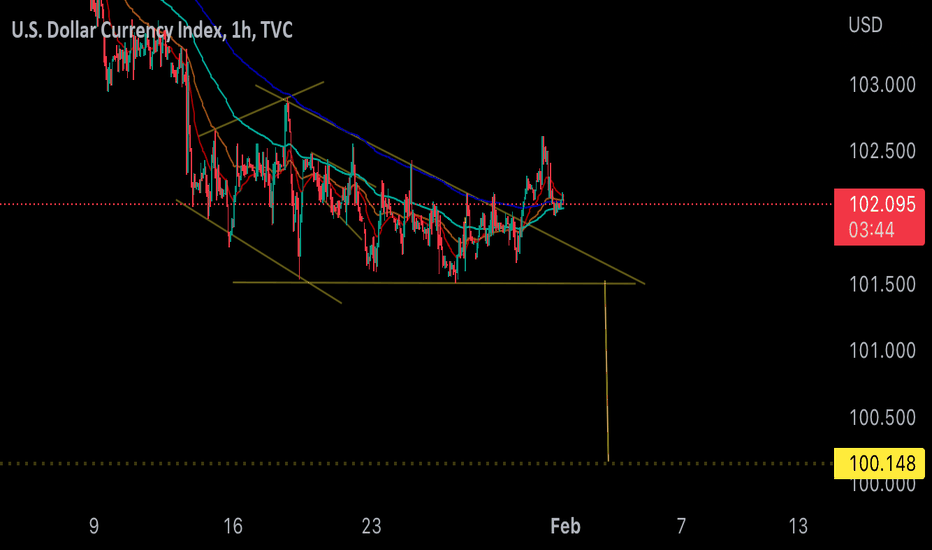Click the Feb date label on time axis
The width and height of the screenshot is (932, 550).
tap(565, 526)
